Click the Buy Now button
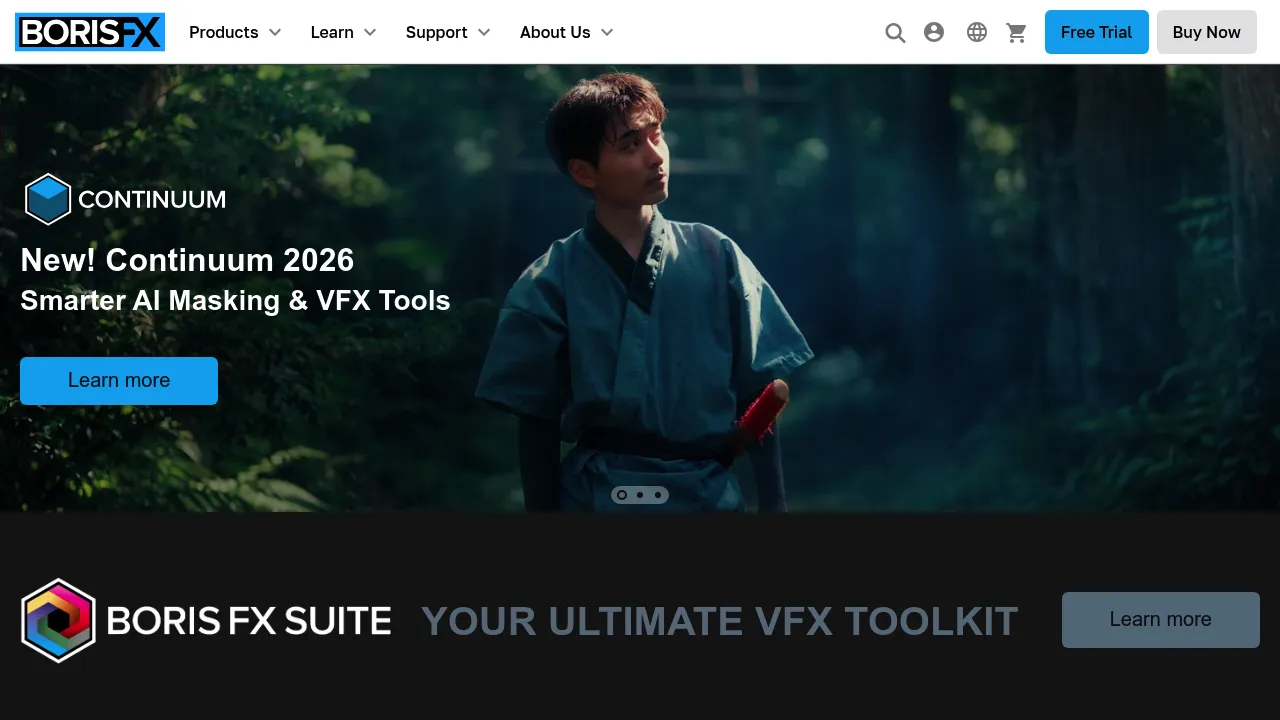Image resolution: width=1280 pixels, height=720 pixels. [1207, 32]
